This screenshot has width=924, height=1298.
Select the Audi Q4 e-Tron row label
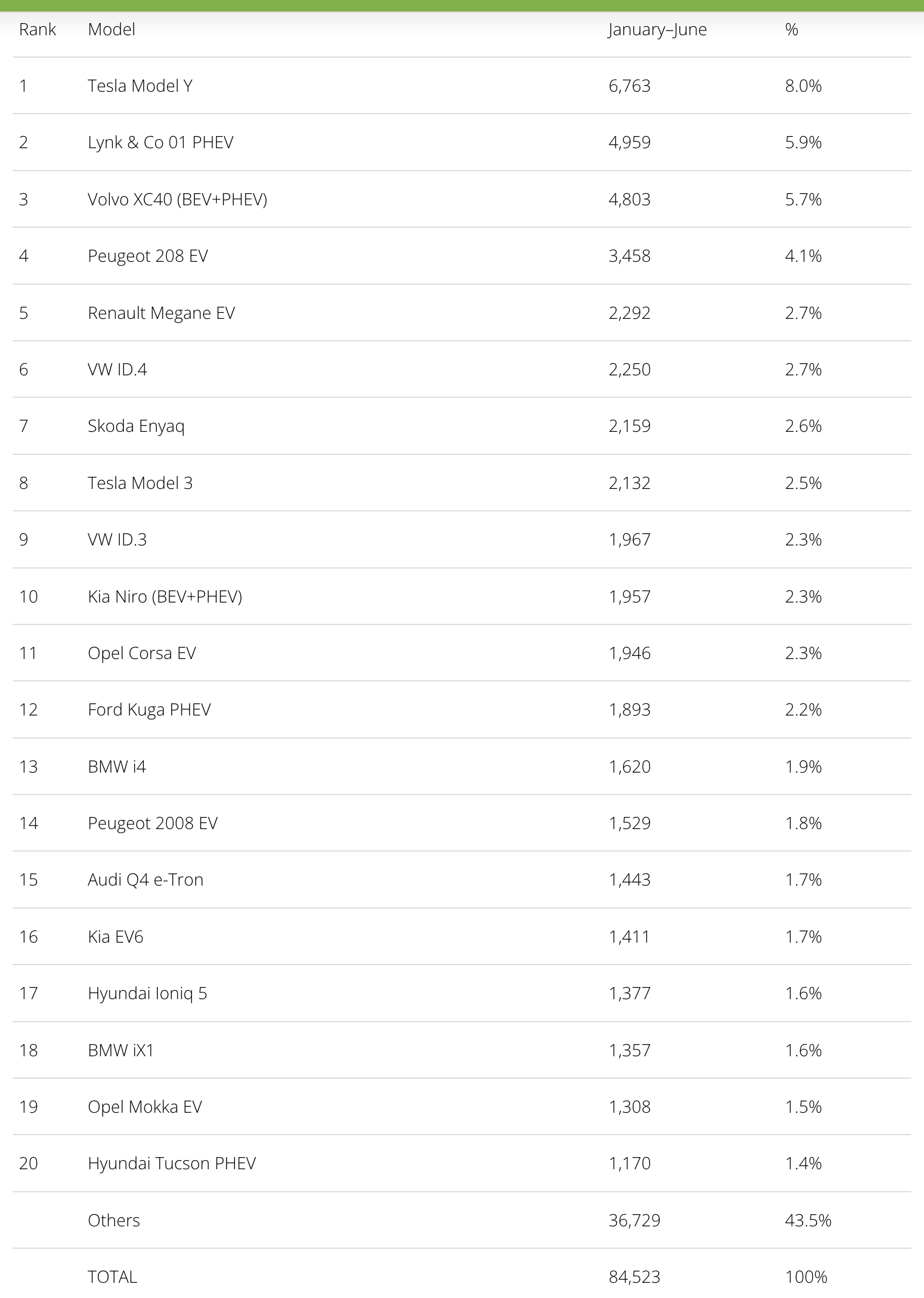tap(145, 880)
